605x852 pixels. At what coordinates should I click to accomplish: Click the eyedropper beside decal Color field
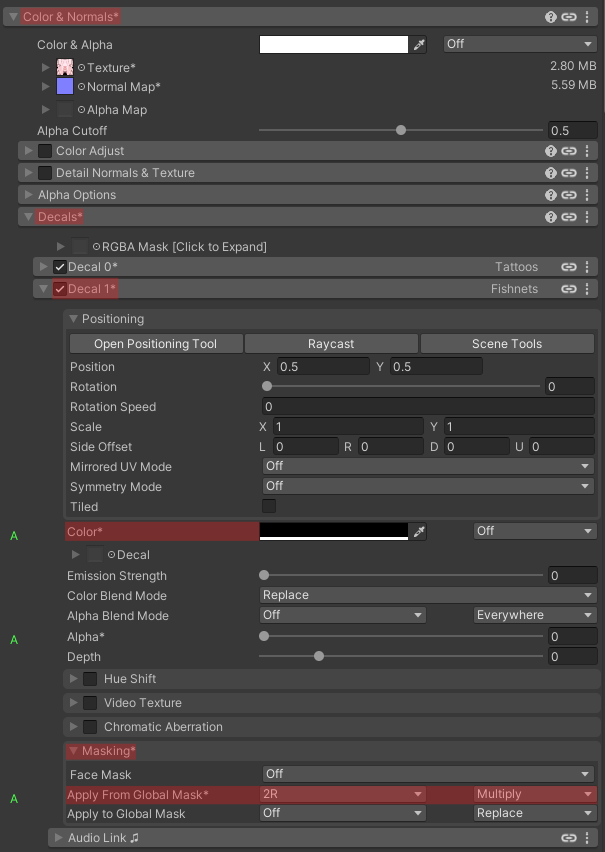420,532
